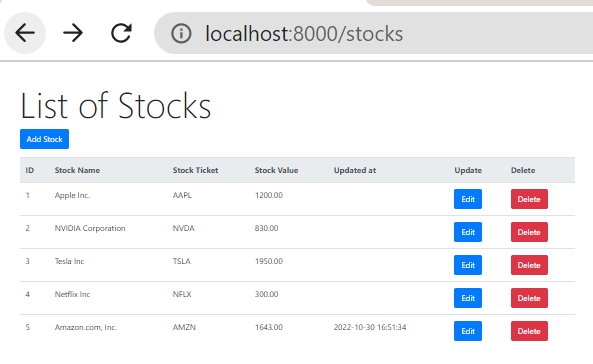Select the AMZN ticker cell
Screen dimensions: 593x364
[x=184, y=327]
